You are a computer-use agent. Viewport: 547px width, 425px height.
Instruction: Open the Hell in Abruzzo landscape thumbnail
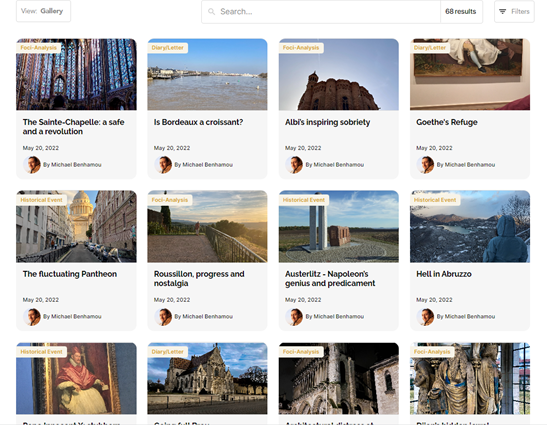tap(470, 226)
